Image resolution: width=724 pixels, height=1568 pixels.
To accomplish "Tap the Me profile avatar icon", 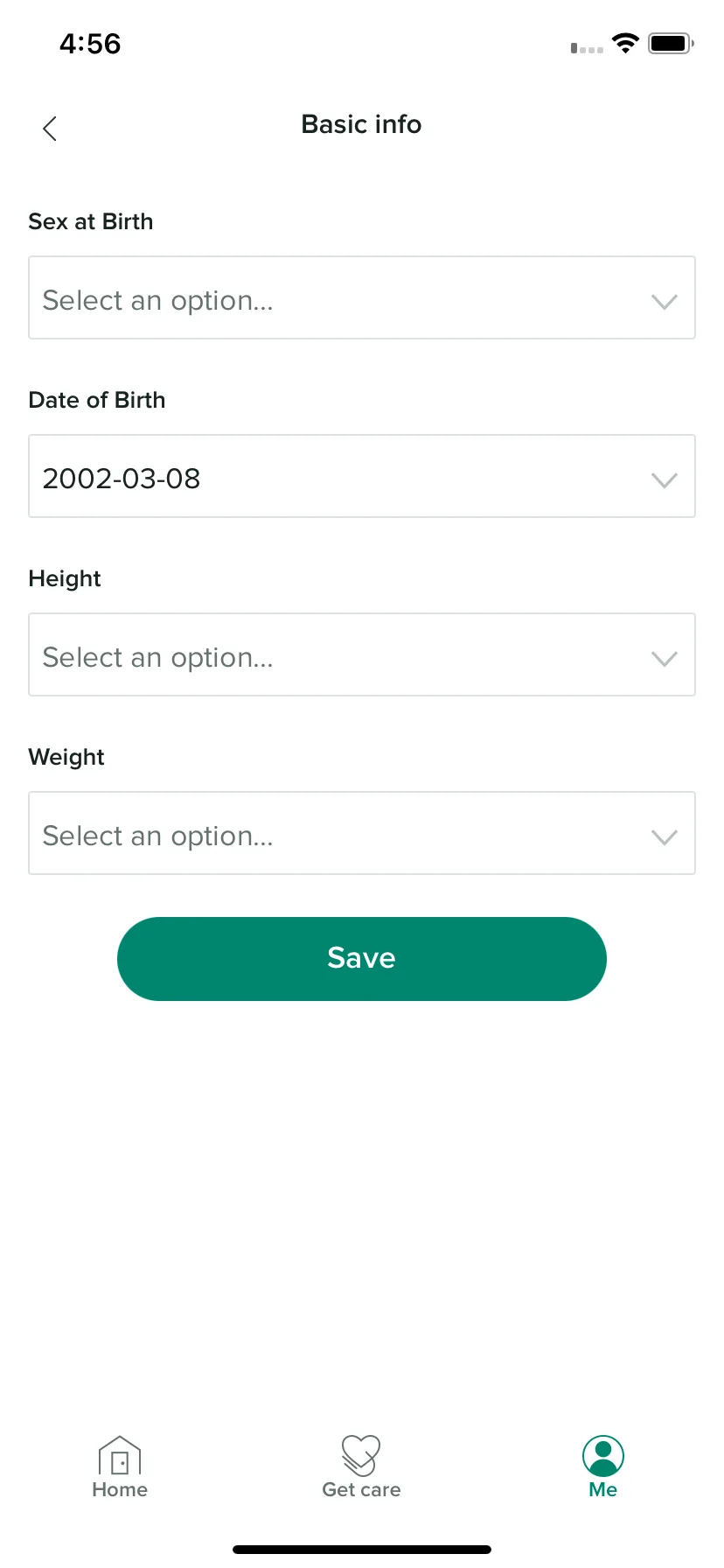I will [x=603, y=1456].
